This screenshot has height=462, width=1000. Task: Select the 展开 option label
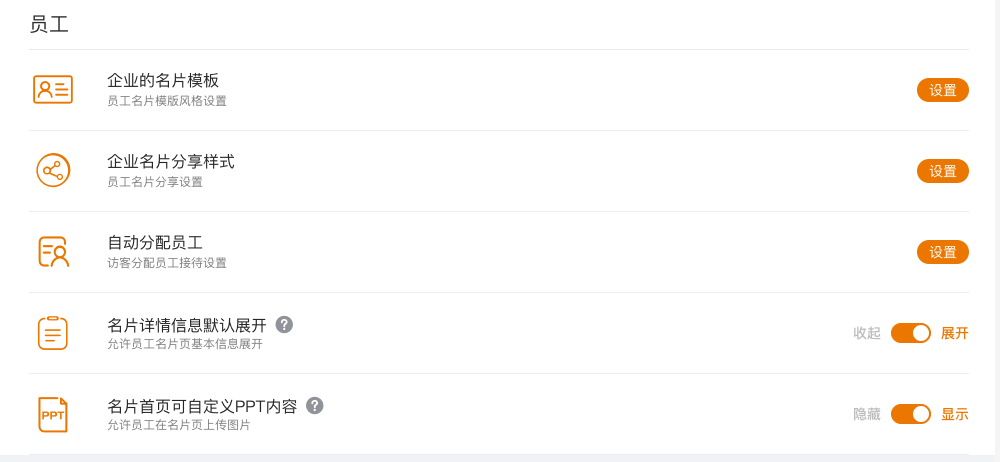pyautogui.click(x=955, y=333)
